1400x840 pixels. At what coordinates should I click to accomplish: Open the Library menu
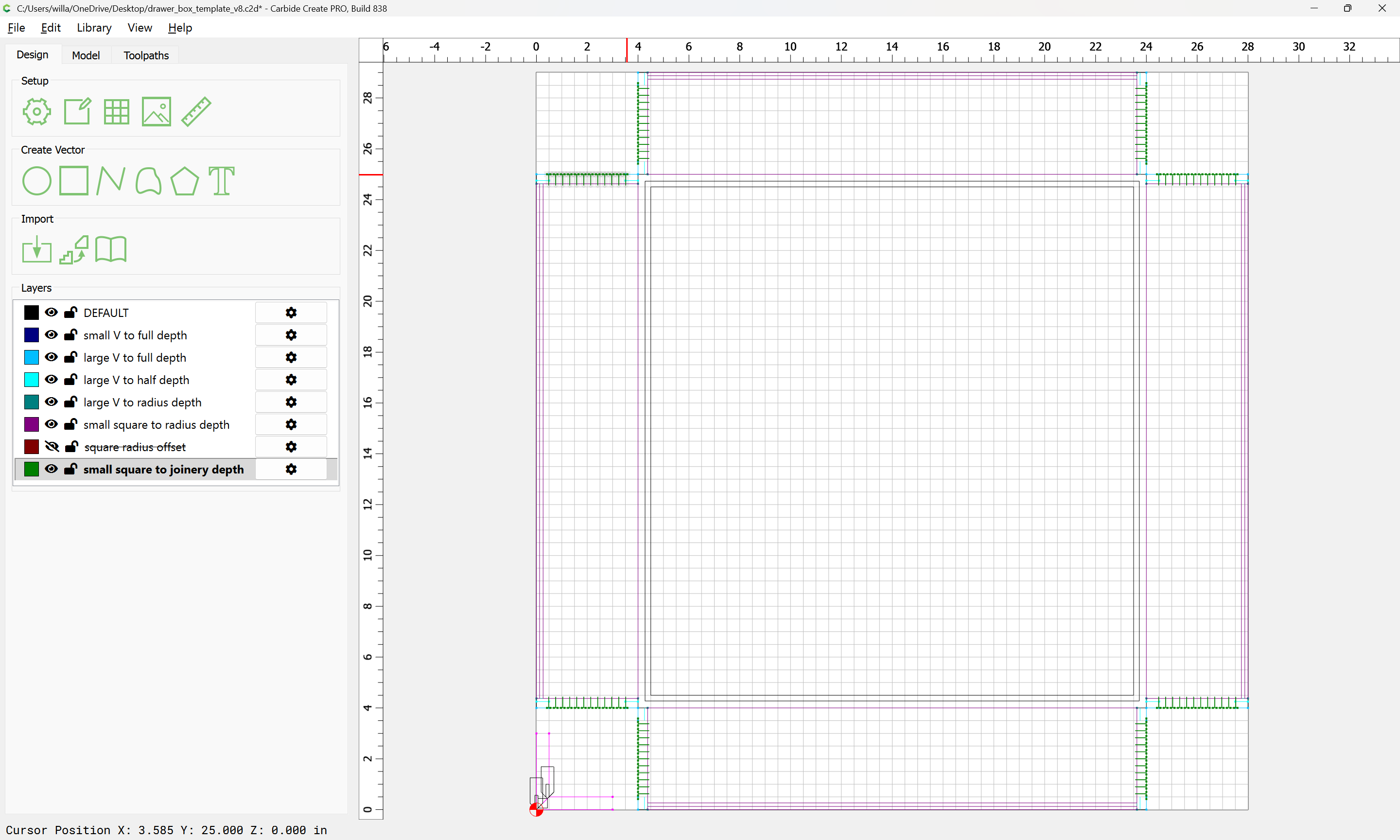(94, 28)
